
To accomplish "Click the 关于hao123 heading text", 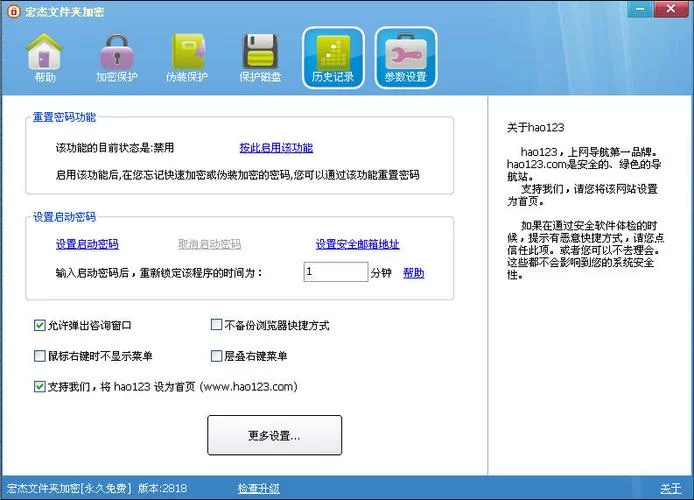I will (536, 128).
